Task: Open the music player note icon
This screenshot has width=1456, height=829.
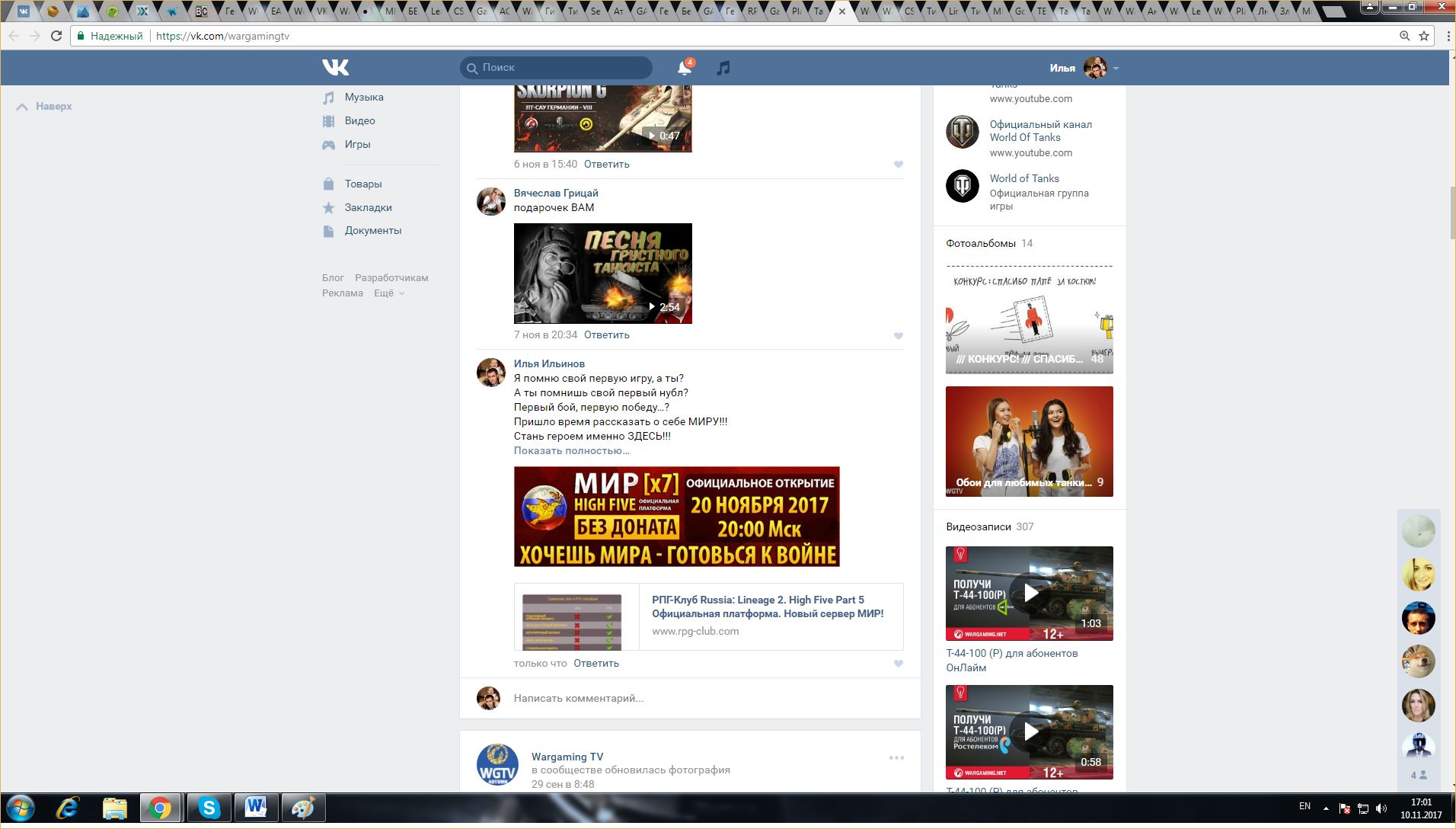Action: point(723,68)
